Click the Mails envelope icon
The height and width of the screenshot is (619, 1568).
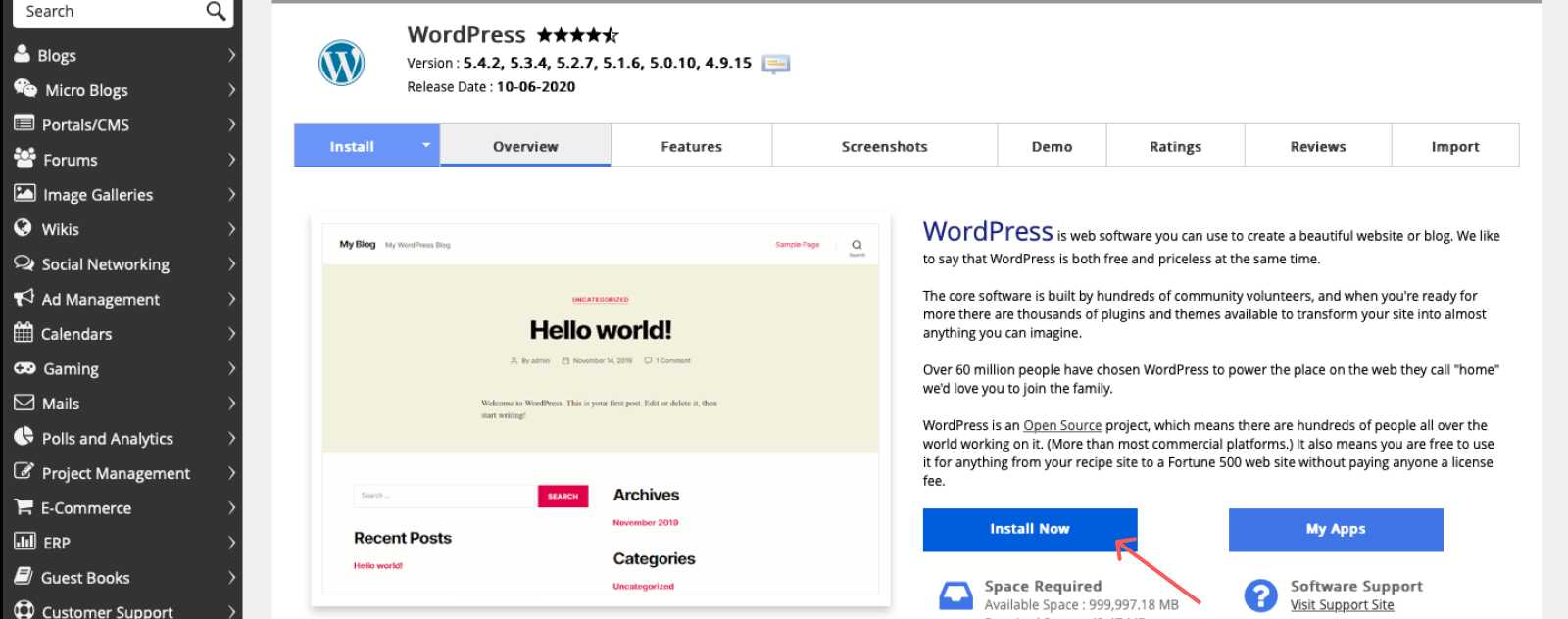(x=24, y=403)
